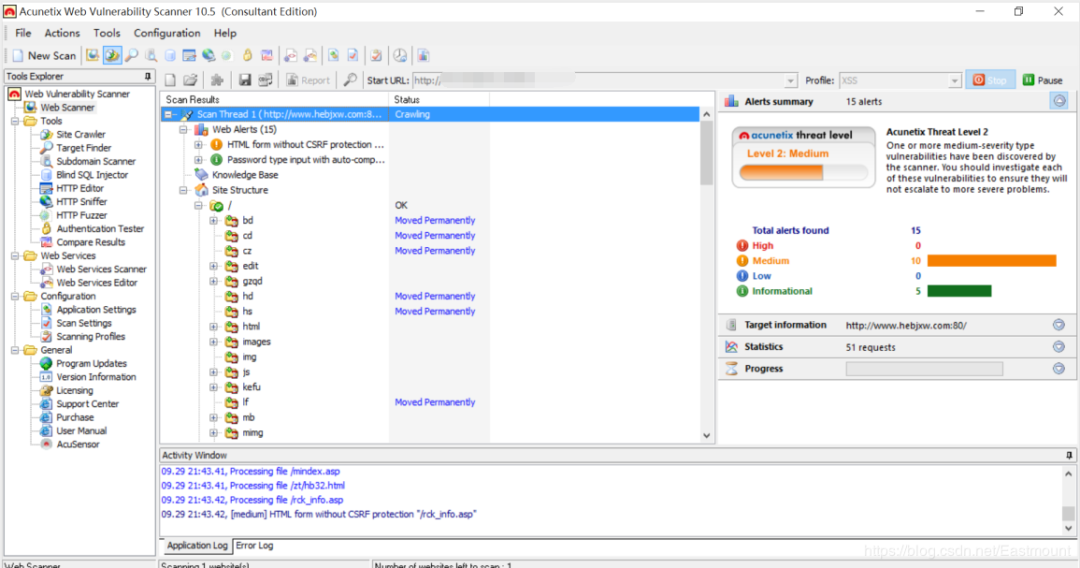
Task: Collapse Site Structure node
Action: 183,190
